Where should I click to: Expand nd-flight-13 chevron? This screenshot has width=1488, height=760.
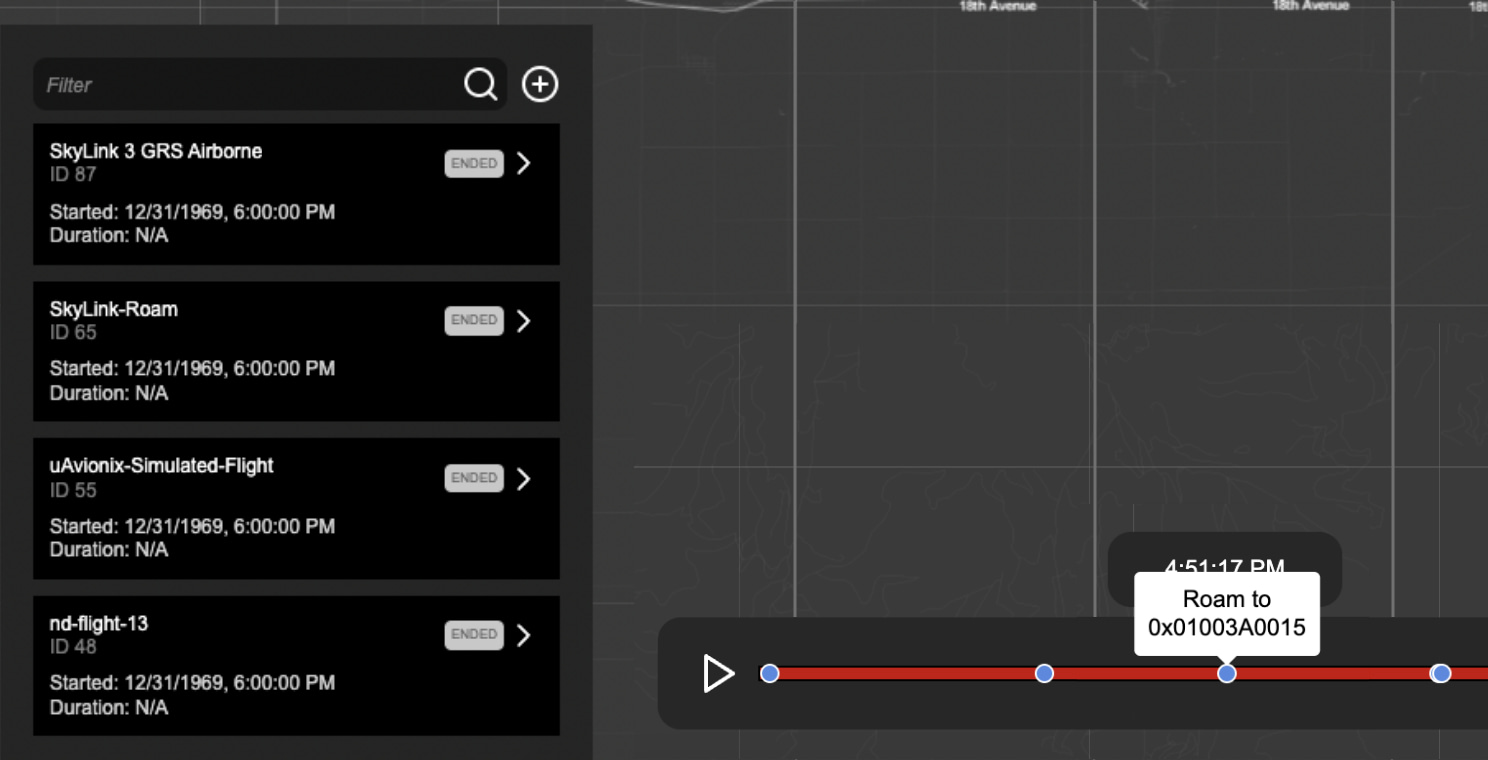[523, 635]
